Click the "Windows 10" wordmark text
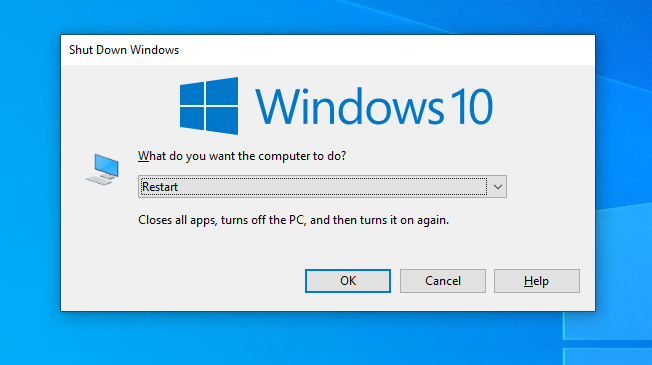The width and height of the screenshot is (652, 365). point(374,106)
